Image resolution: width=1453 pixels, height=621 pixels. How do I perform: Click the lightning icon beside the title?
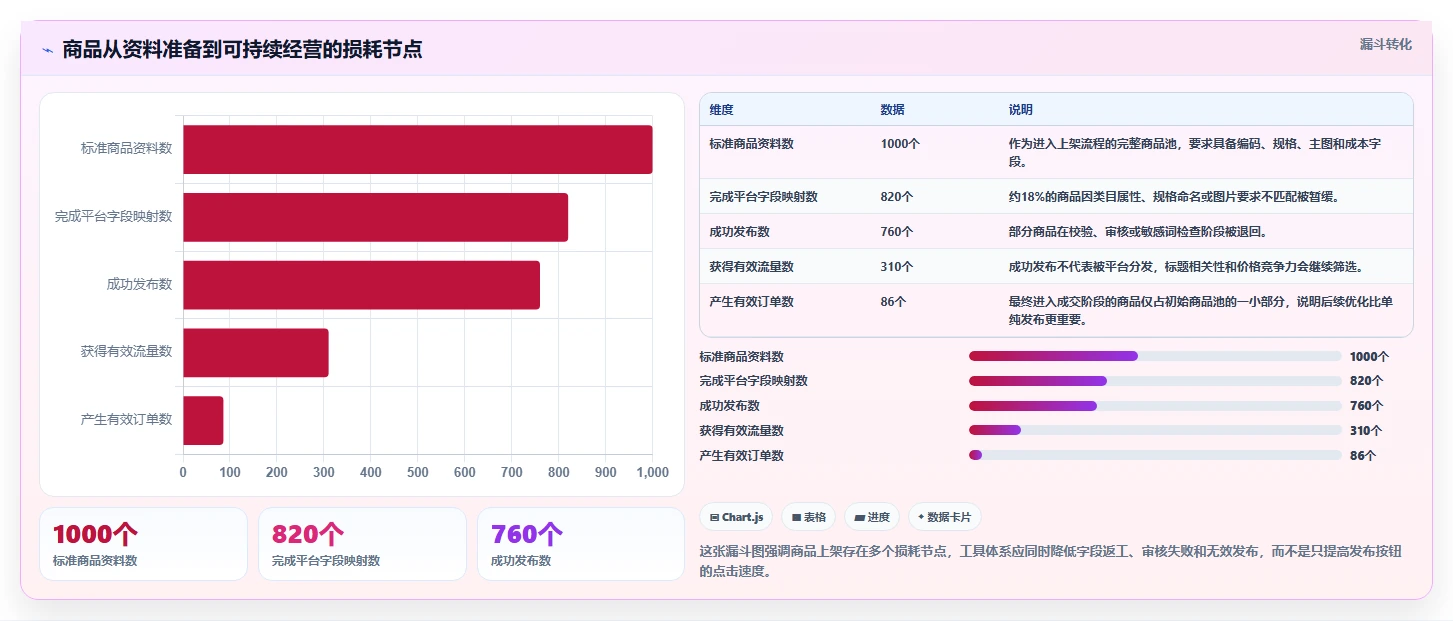click(47, 49)
